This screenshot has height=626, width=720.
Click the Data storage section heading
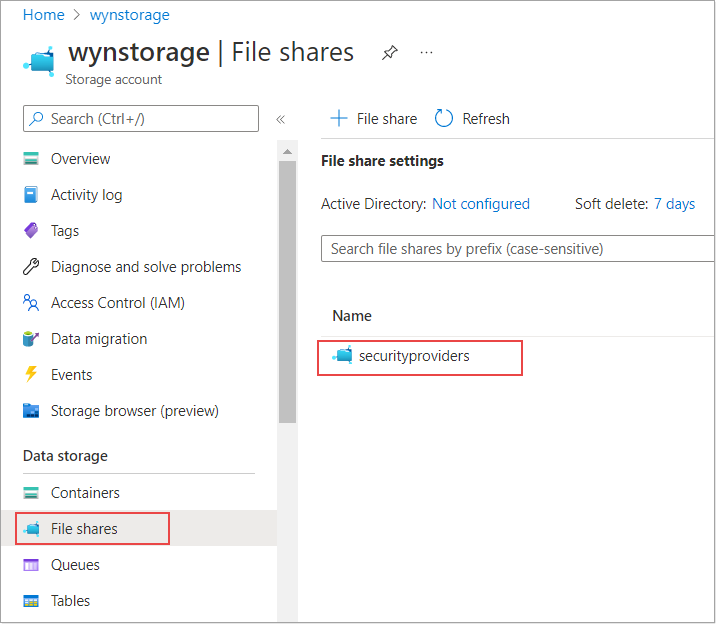(65, 456)
